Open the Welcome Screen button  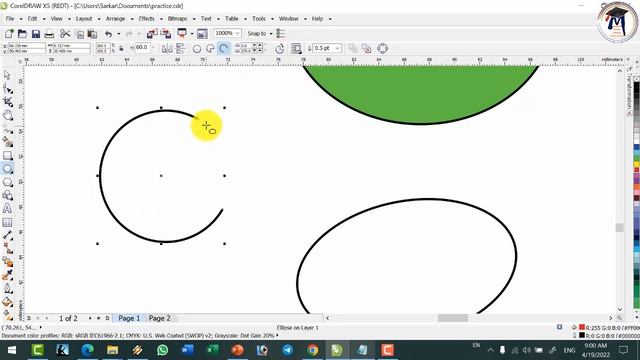click(202, 33)
